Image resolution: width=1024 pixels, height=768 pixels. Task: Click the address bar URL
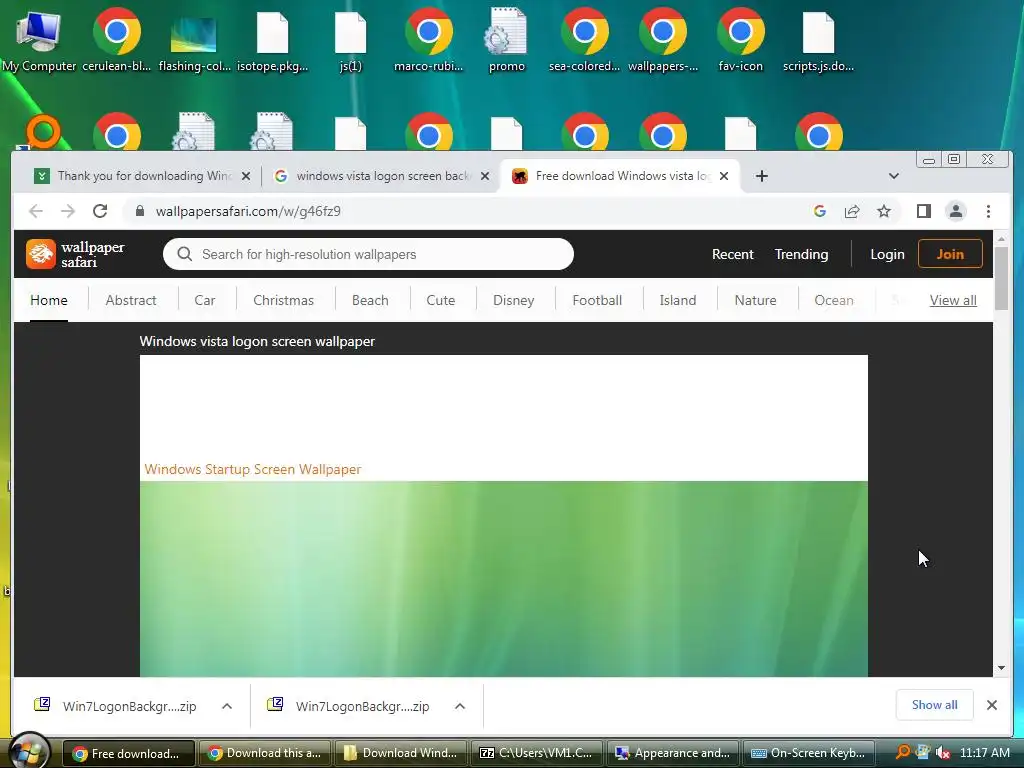248,211
